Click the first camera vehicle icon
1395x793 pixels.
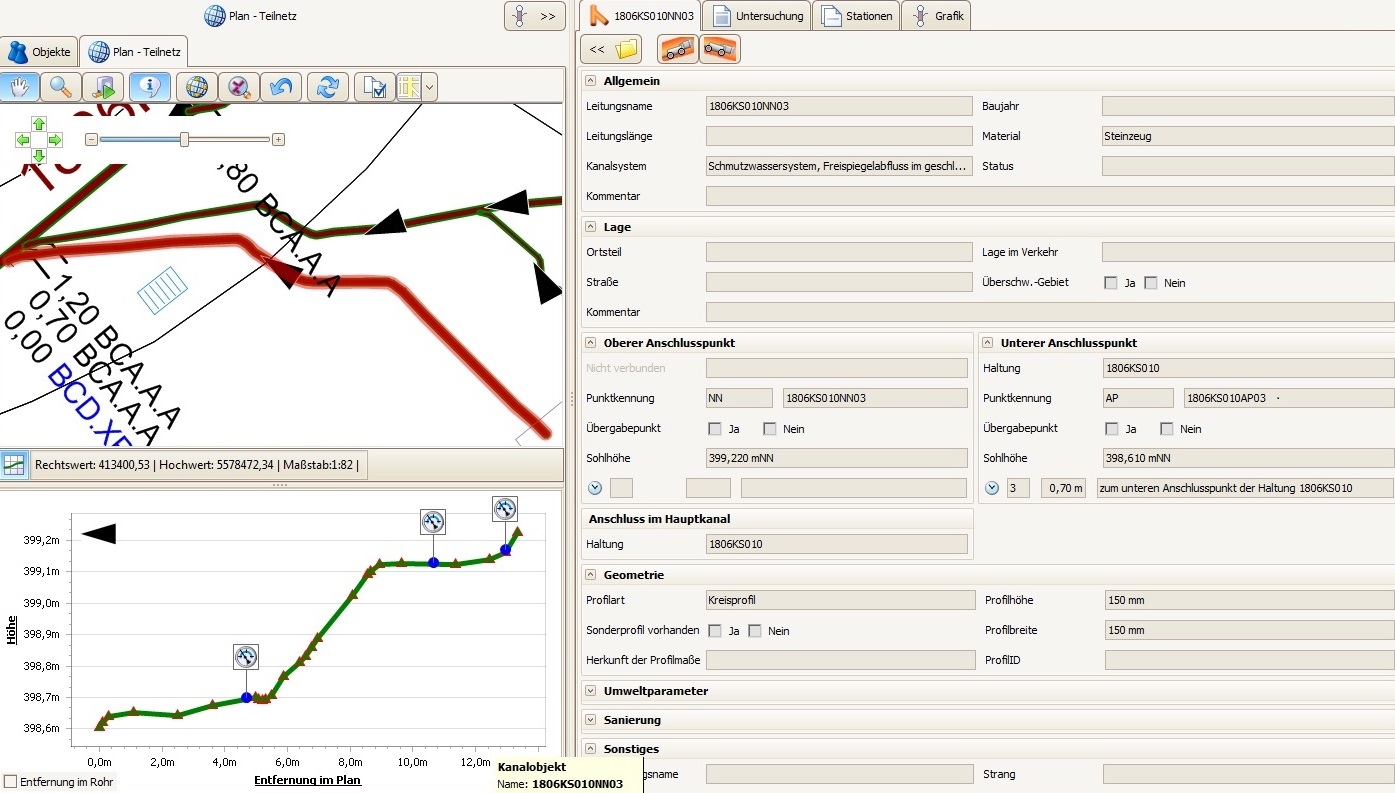pos(677,49)
